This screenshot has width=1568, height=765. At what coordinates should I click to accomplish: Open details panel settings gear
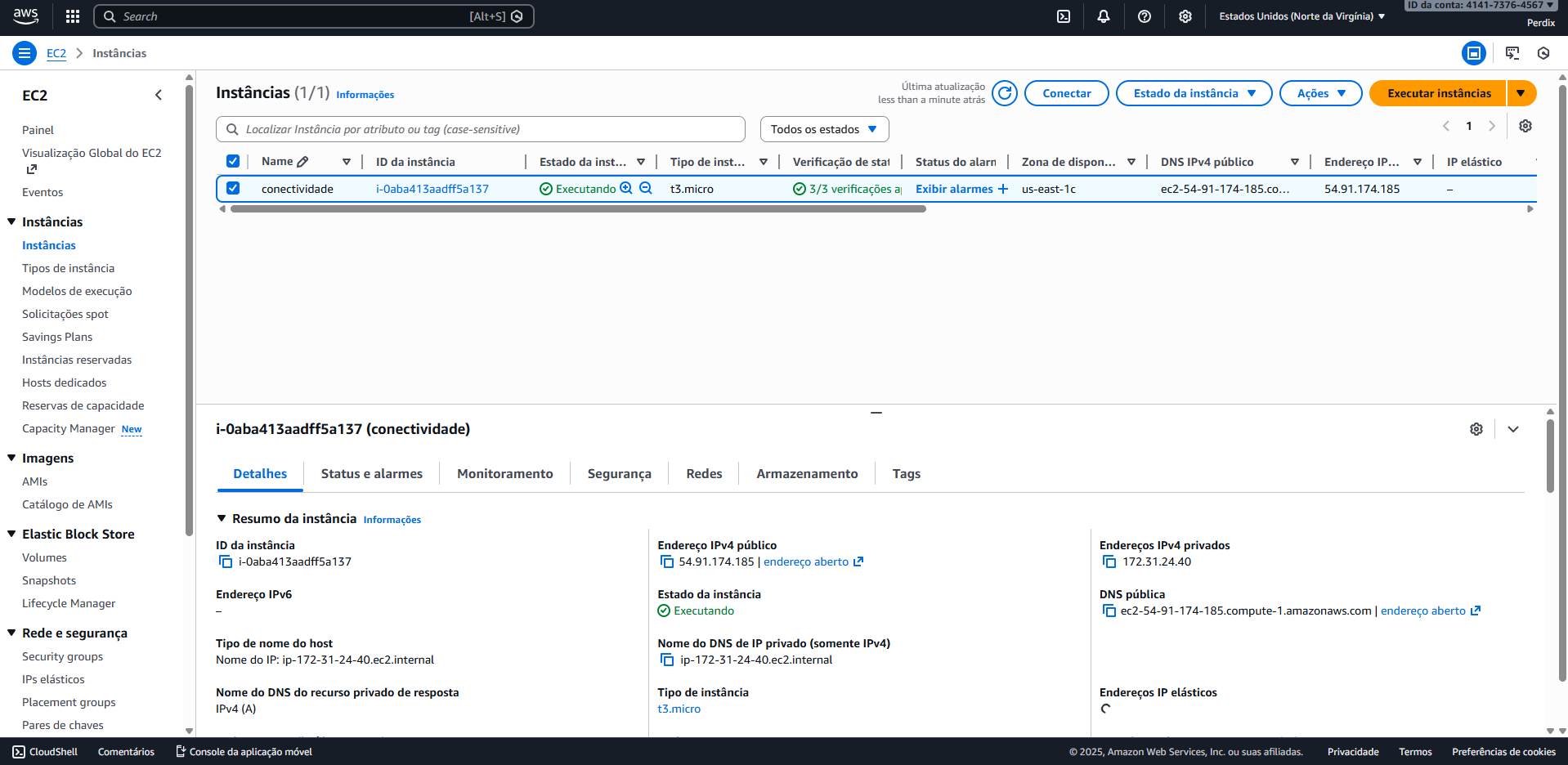coord(1476,429)
